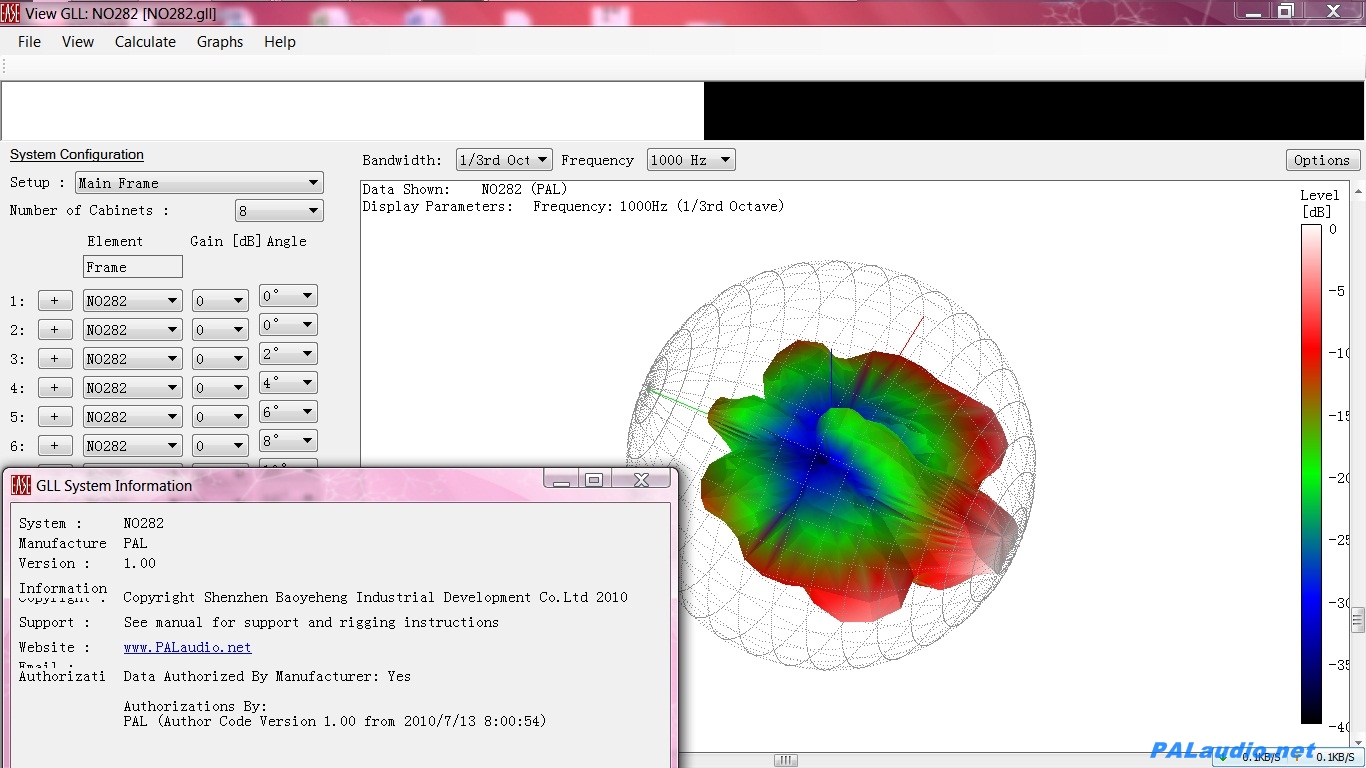
Task: Click the plus button for cabinet 1
Action: click(x=55, y=301)
